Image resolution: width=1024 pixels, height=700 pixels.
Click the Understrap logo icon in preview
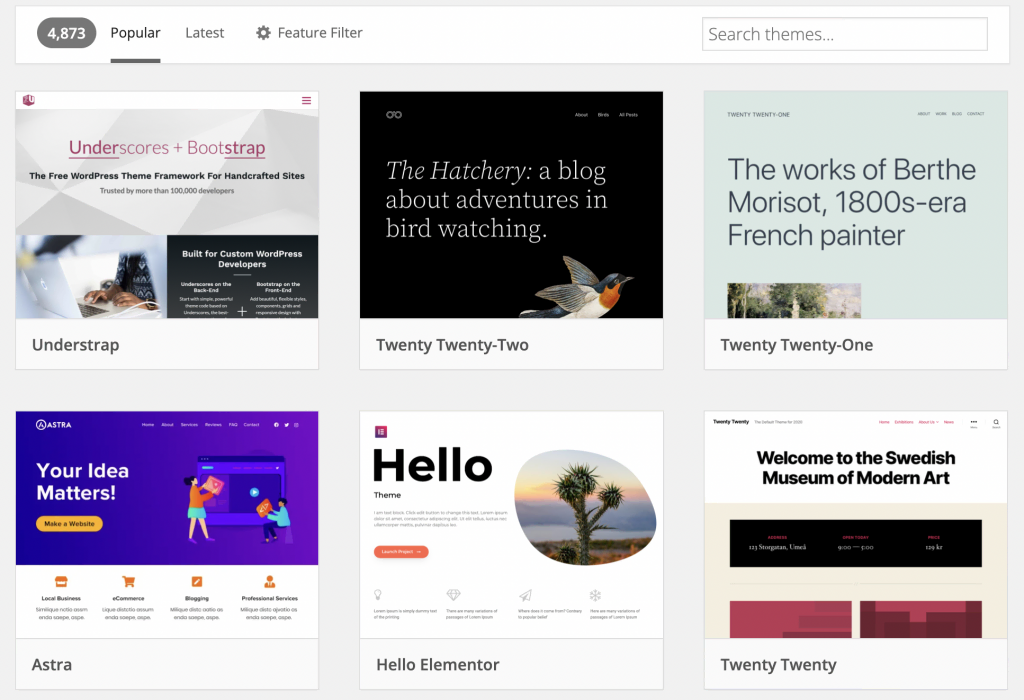[x=28, y=100]
